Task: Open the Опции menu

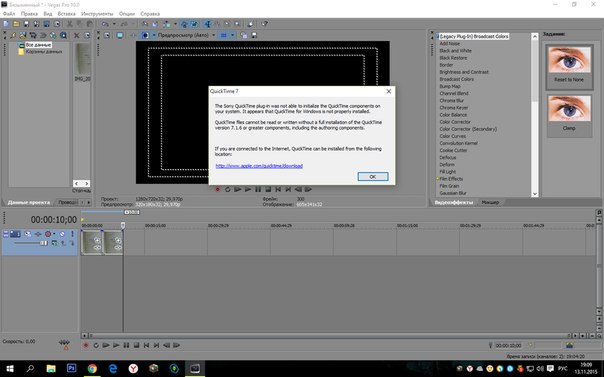Action: 126,13
